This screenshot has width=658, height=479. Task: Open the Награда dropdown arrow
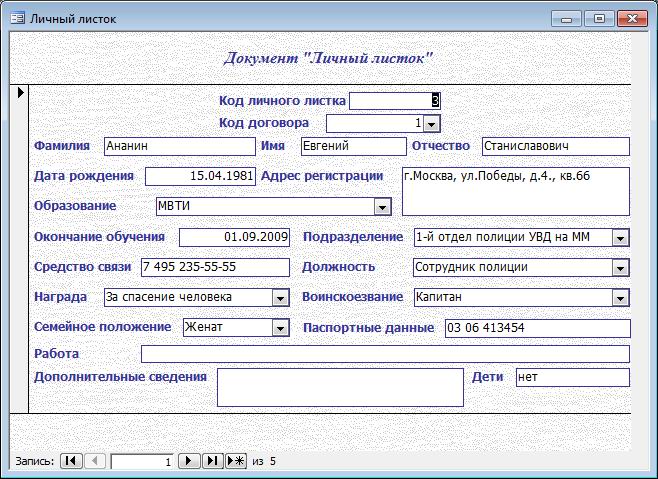[280, 298]
